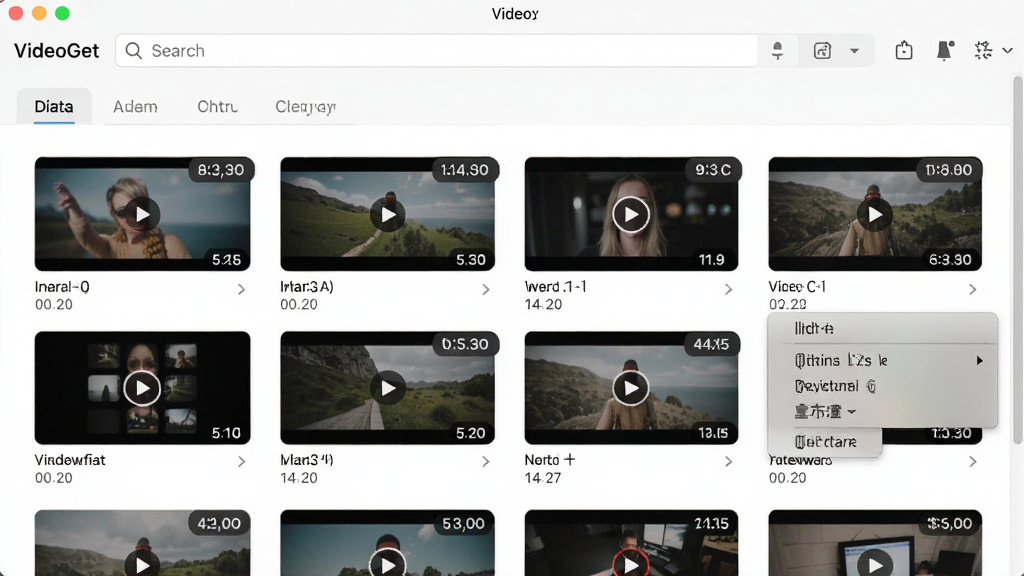Focus the Search input field
Screen dimensions: 1024x576
[436, 50]
